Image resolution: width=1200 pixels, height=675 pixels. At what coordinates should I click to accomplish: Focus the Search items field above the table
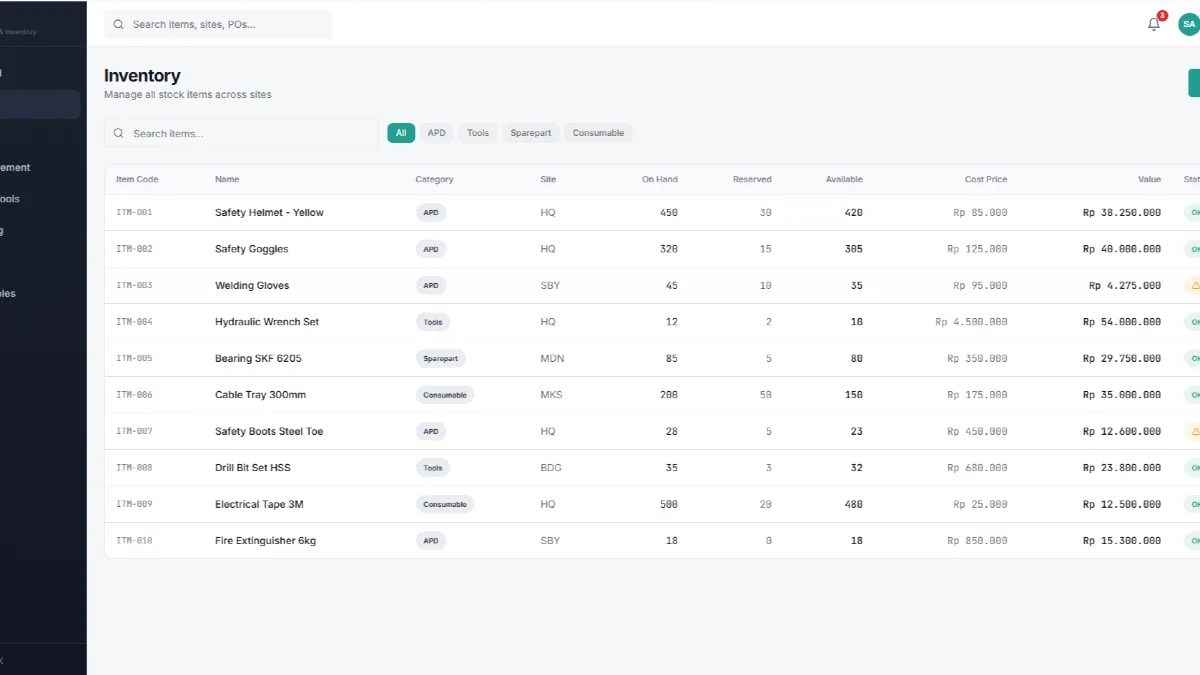(241, 133)
